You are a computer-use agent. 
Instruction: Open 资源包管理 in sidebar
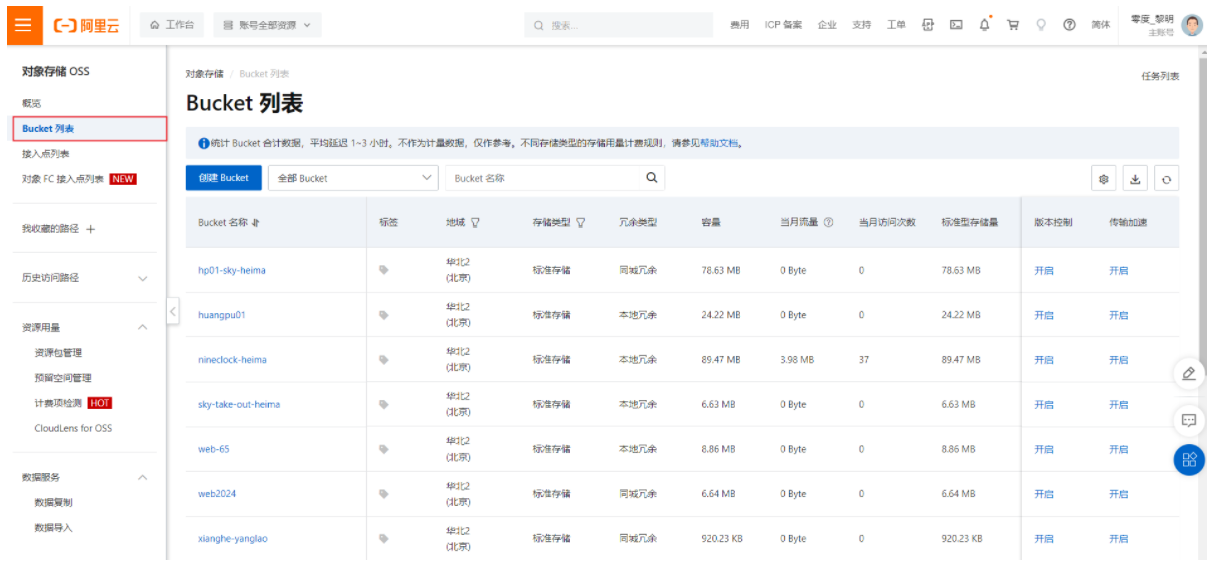[x=58, y=353]
